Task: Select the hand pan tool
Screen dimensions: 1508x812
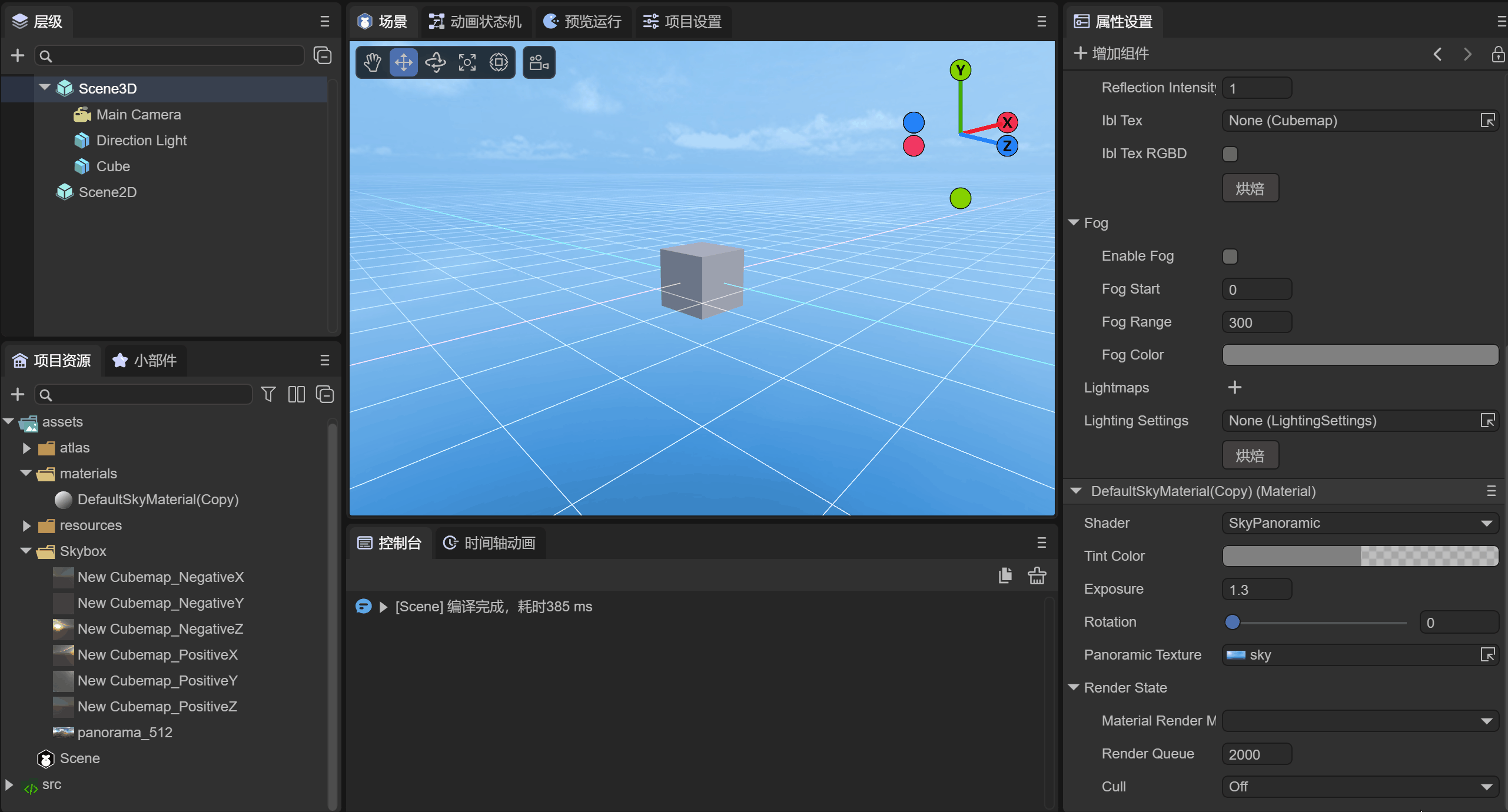Action: [x=372, y=62]
